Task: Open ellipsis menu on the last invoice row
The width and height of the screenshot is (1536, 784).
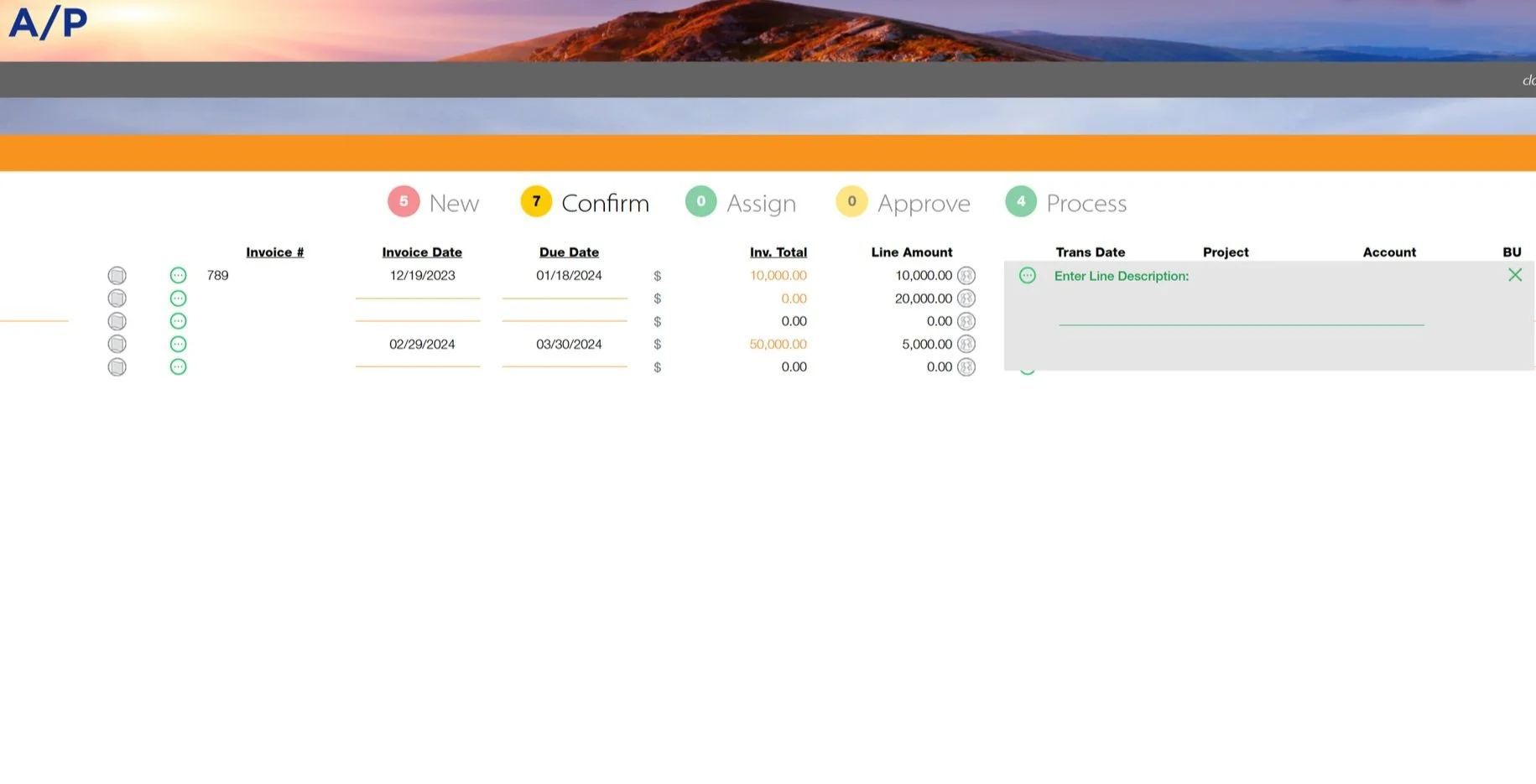Action: (x=178, y=366)
